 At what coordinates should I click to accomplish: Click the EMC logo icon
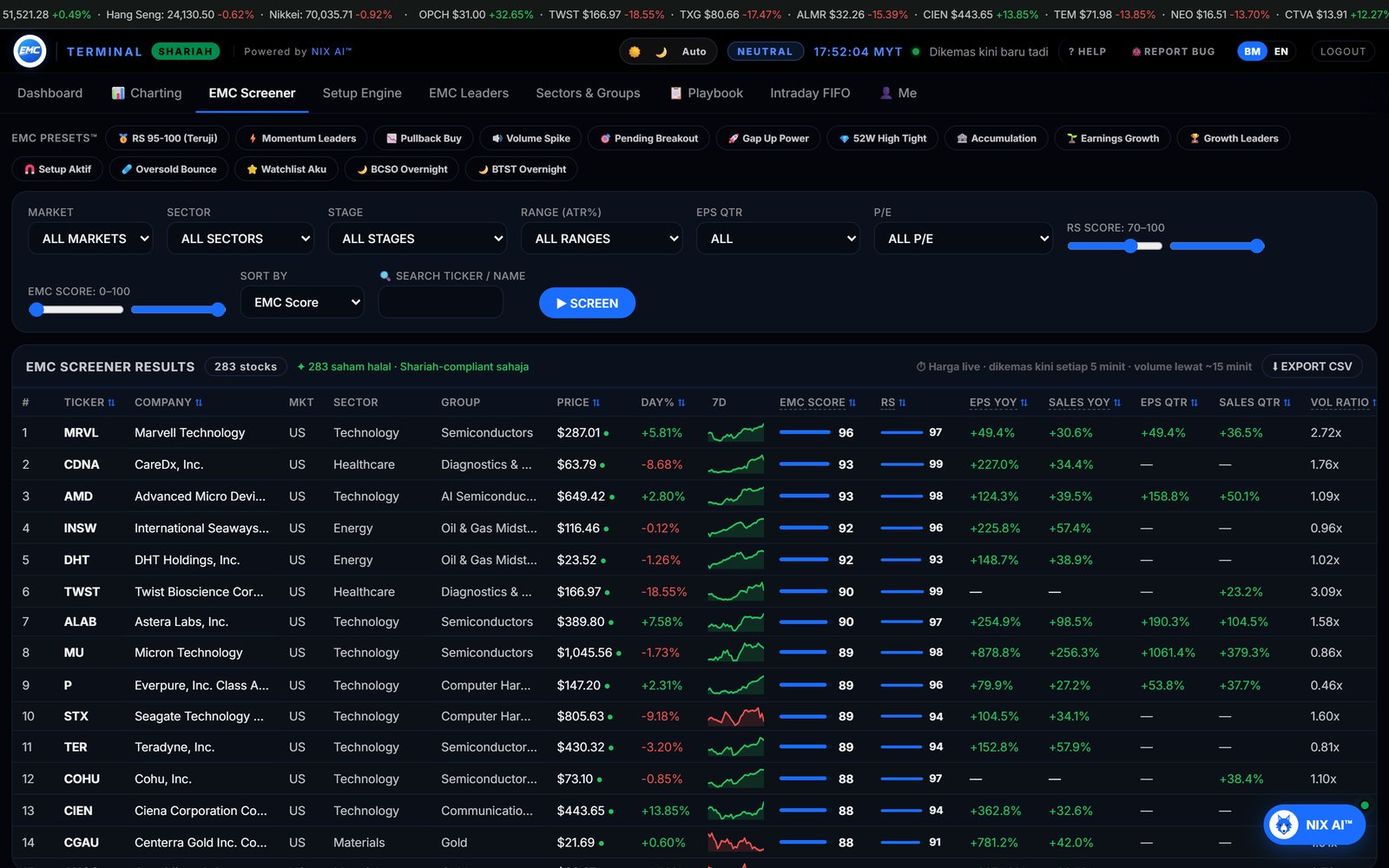pos(30,51)
